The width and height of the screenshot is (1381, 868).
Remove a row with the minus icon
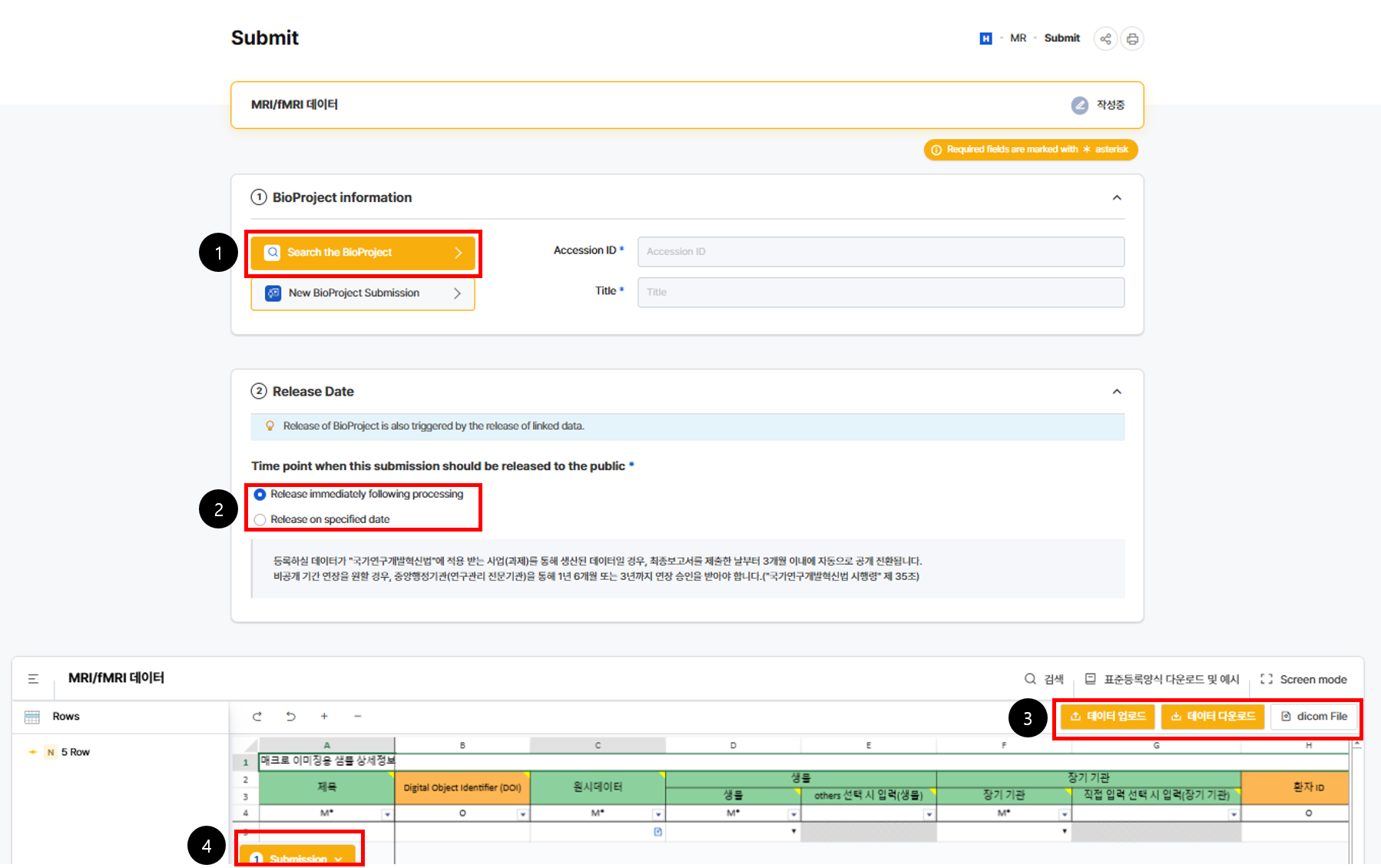(x=358, y=717)
